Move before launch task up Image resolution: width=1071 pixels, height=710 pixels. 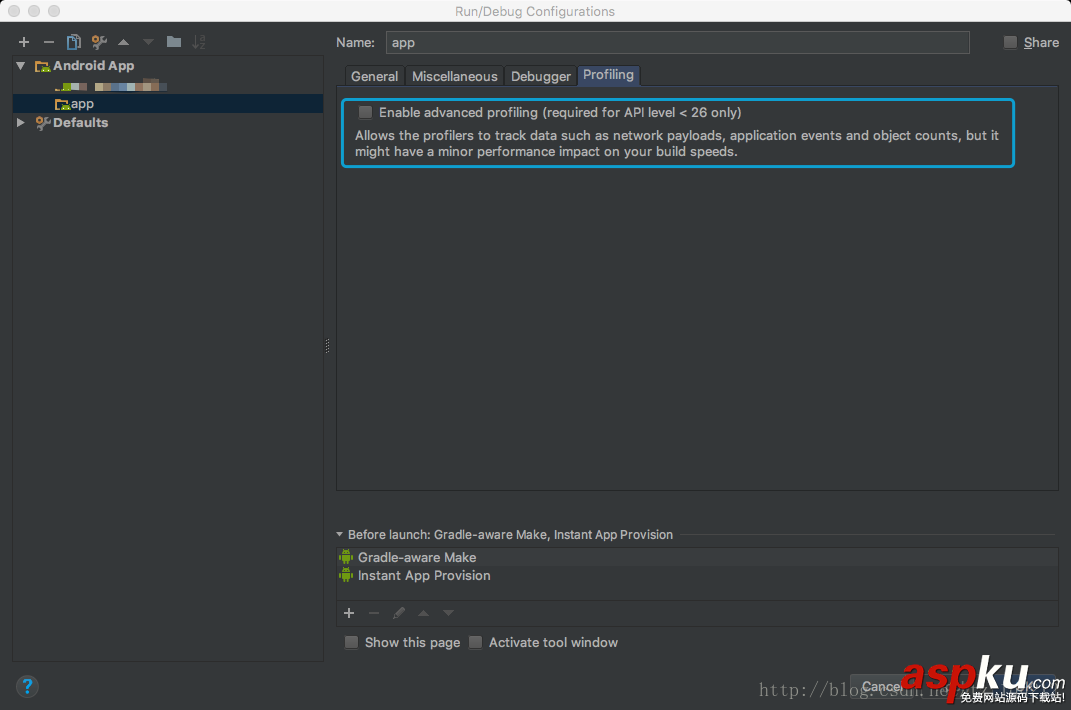(423, 613)
